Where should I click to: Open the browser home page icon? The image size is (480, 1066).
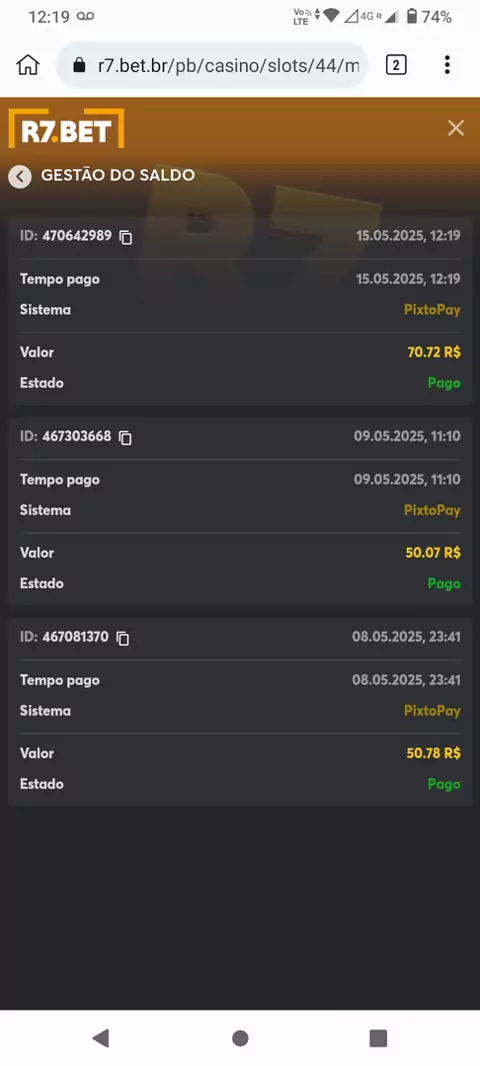(28, 65)
